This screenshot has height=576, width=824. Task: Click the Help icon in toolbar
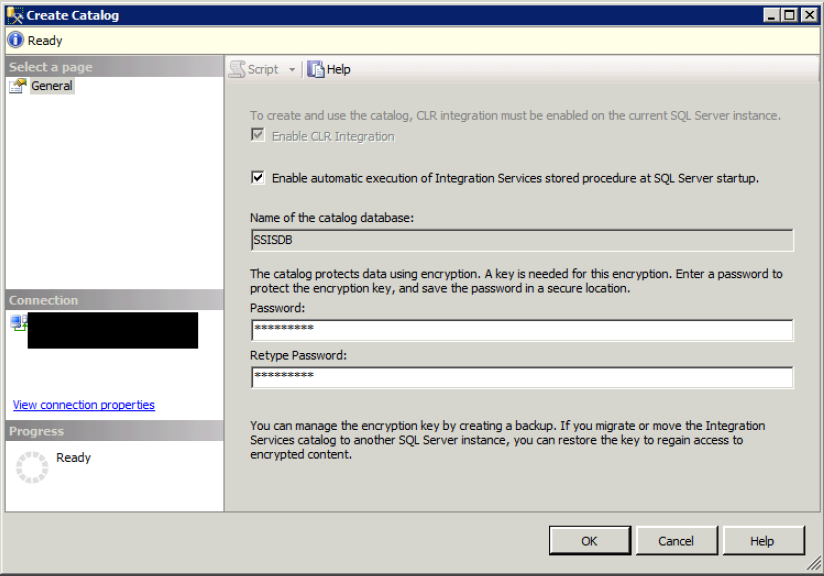click(x=316, y=69)
